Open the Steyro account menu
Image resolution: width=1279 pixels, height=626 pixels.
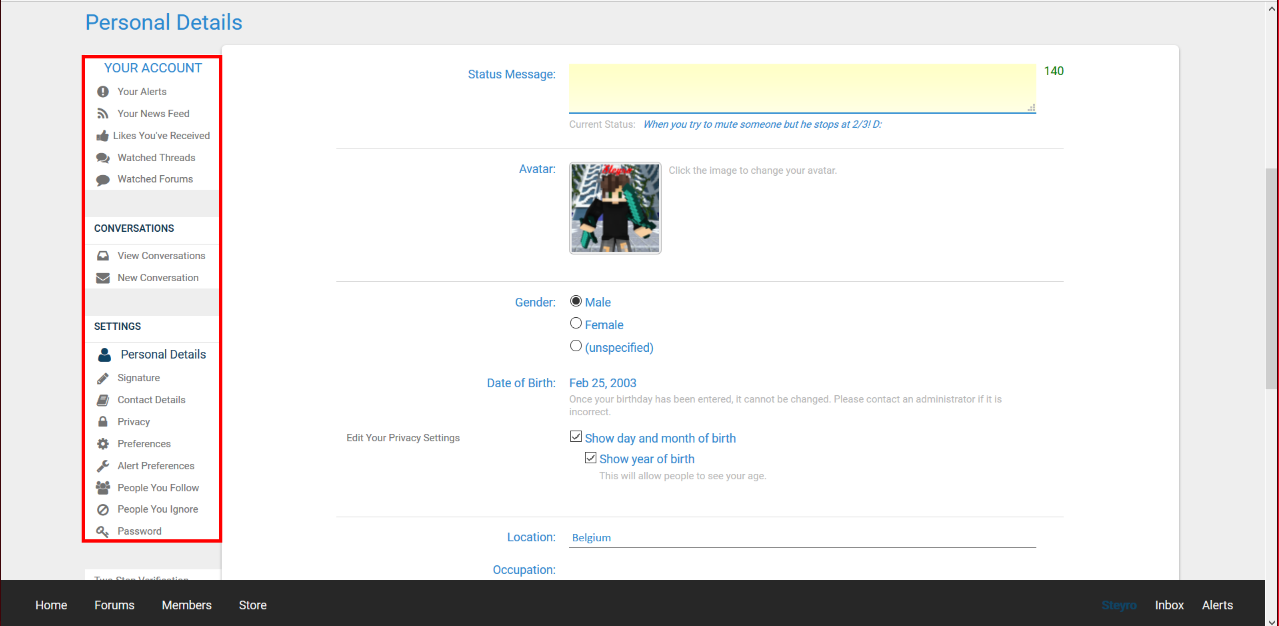[x=1119, y=605]
